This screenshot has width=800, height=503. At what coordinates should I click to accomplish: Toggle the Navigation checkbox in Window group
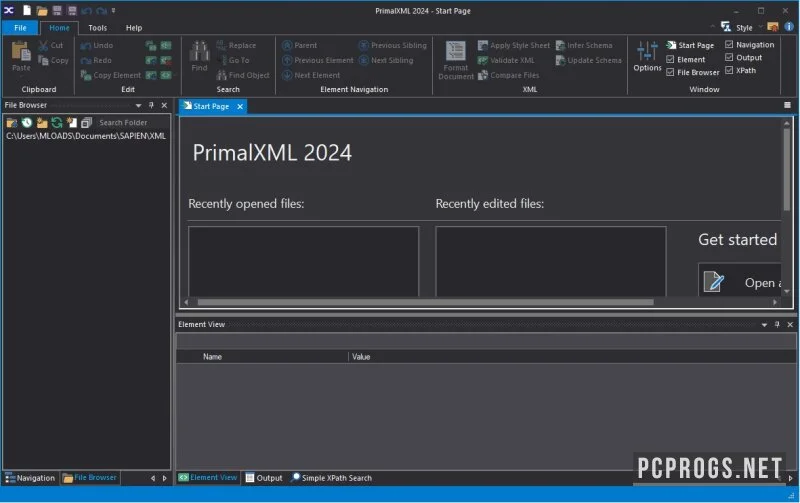(x=729, y=44)
